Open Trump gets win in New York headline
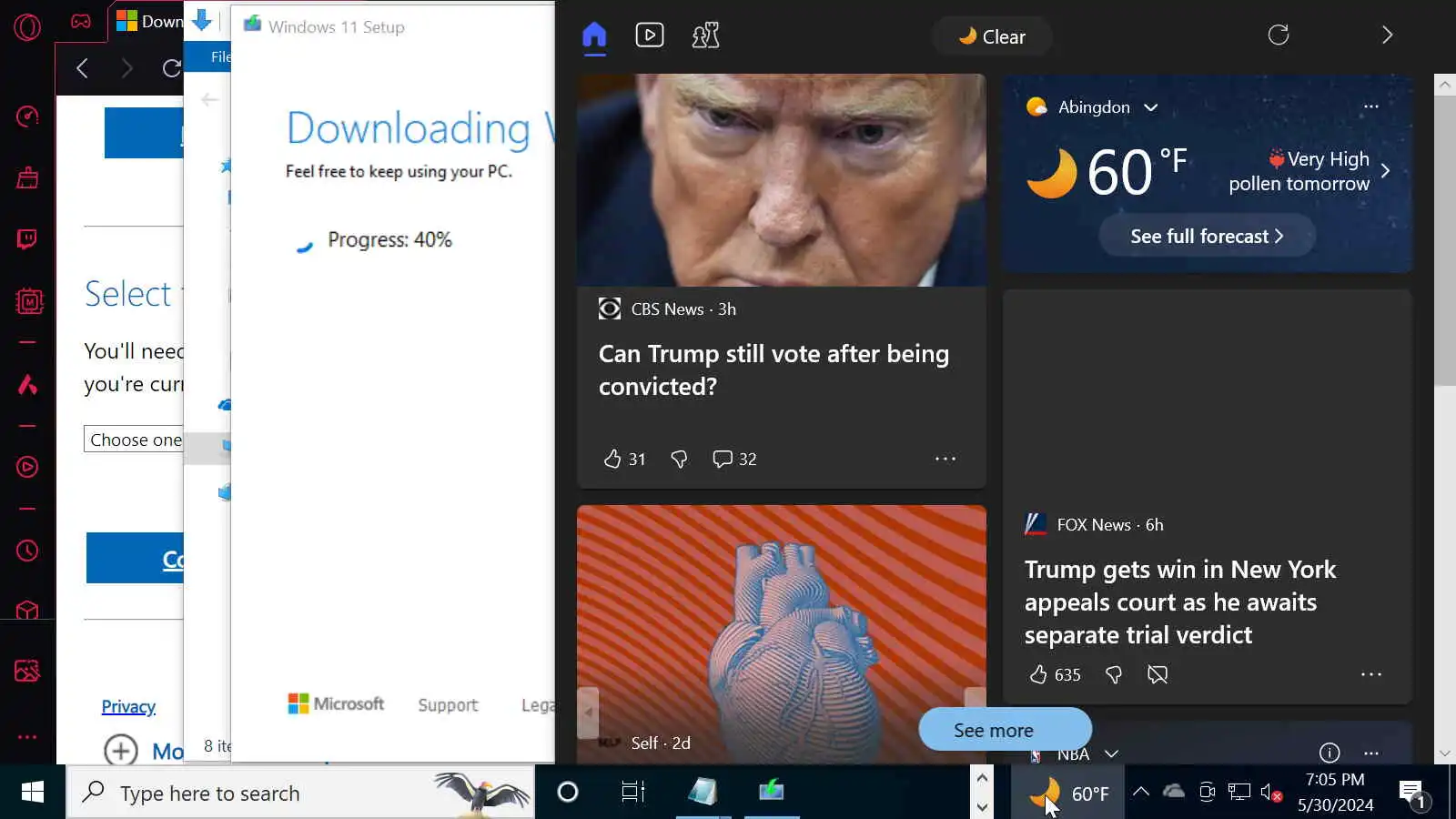Screen dimensions: 1456x819 1180,602
